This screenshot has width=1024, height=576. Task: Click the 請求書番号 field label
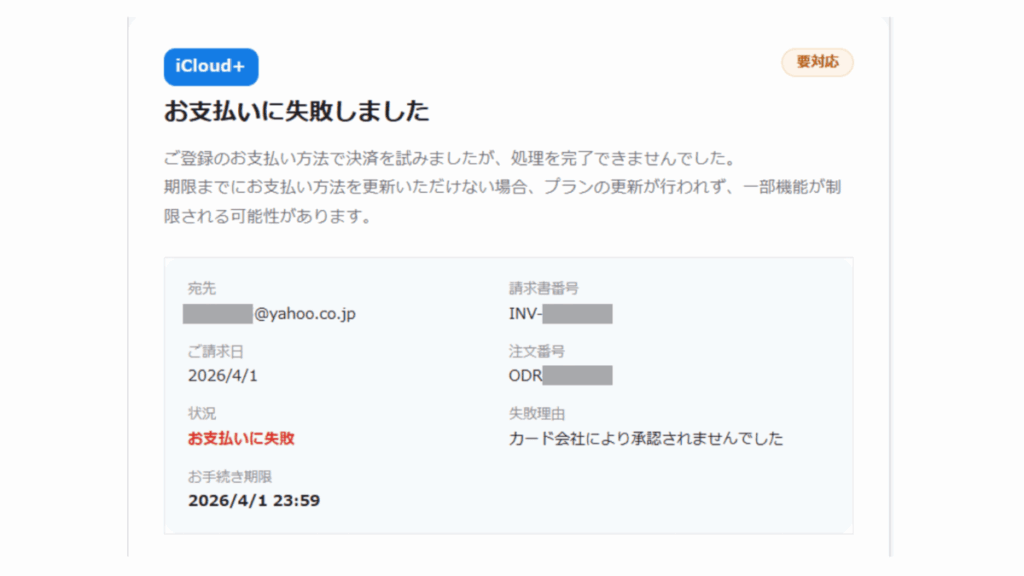(543, 289)
